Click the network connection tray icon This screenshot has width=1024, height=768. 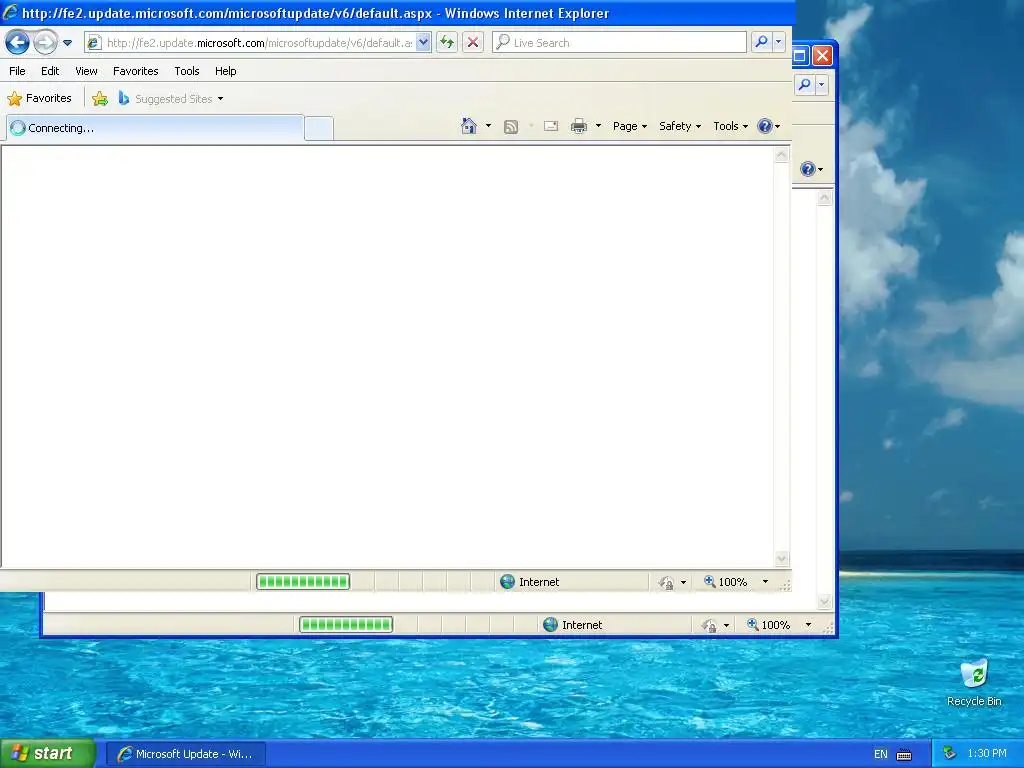(949, 754)
